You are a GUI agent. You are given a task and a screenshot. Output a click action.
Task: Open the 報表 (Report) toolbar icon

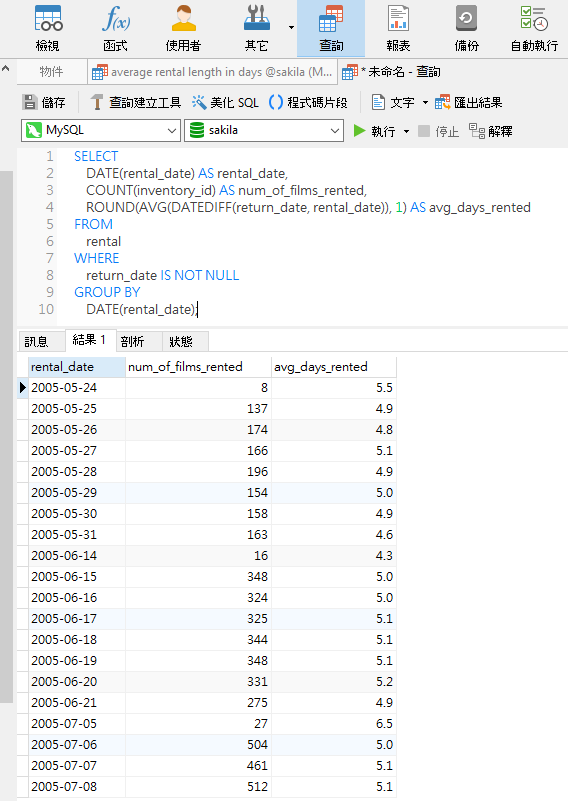click(x=398, y=28)
